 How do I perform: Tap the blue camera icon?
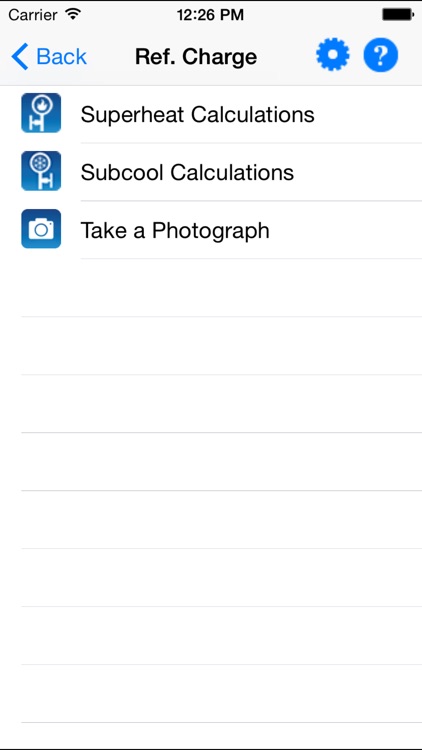coord(41,229)
